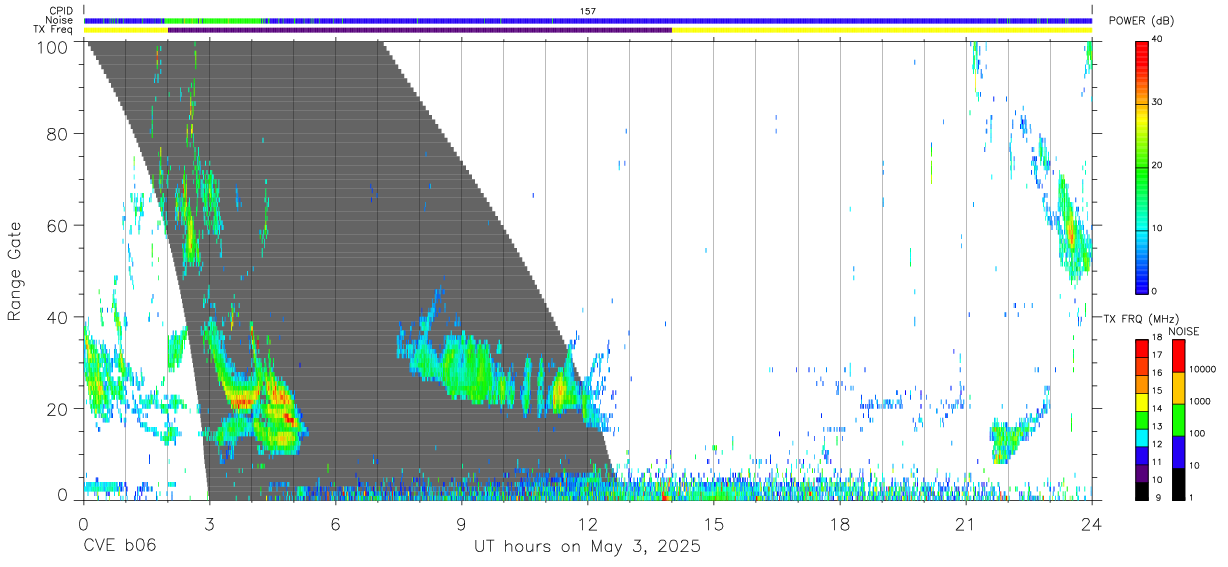Click the yellow TX Freq bar segment after 14 UT
The width and height of the screenshot is (1228, 567).
pyautogui.click(x=882, y=30)
